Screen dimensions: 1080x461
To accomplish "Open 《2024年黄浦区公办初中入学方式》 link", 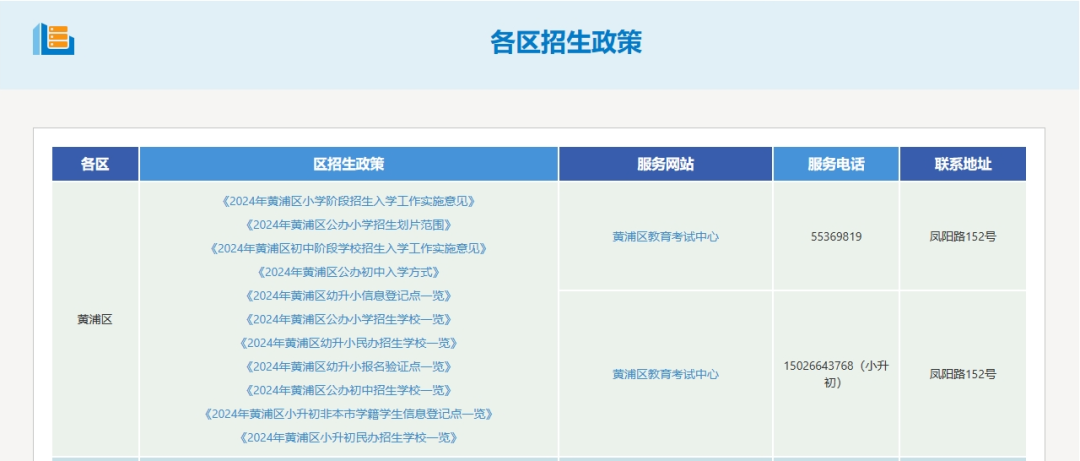I will [x=349, y=272].
